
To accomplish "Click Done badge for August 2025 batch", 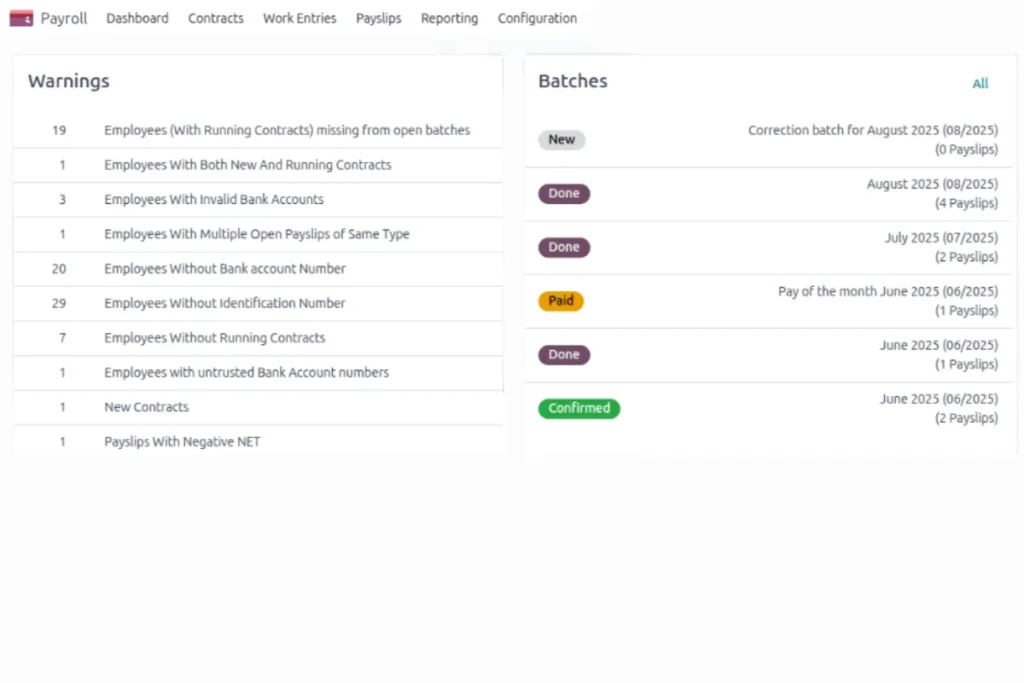I will click(x=564, y=193).
